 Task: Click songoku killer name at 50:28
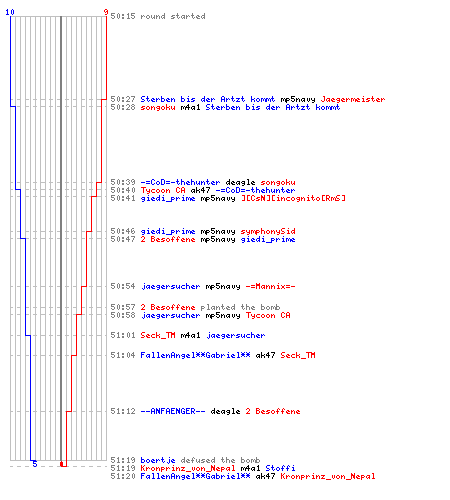(158, 107)
